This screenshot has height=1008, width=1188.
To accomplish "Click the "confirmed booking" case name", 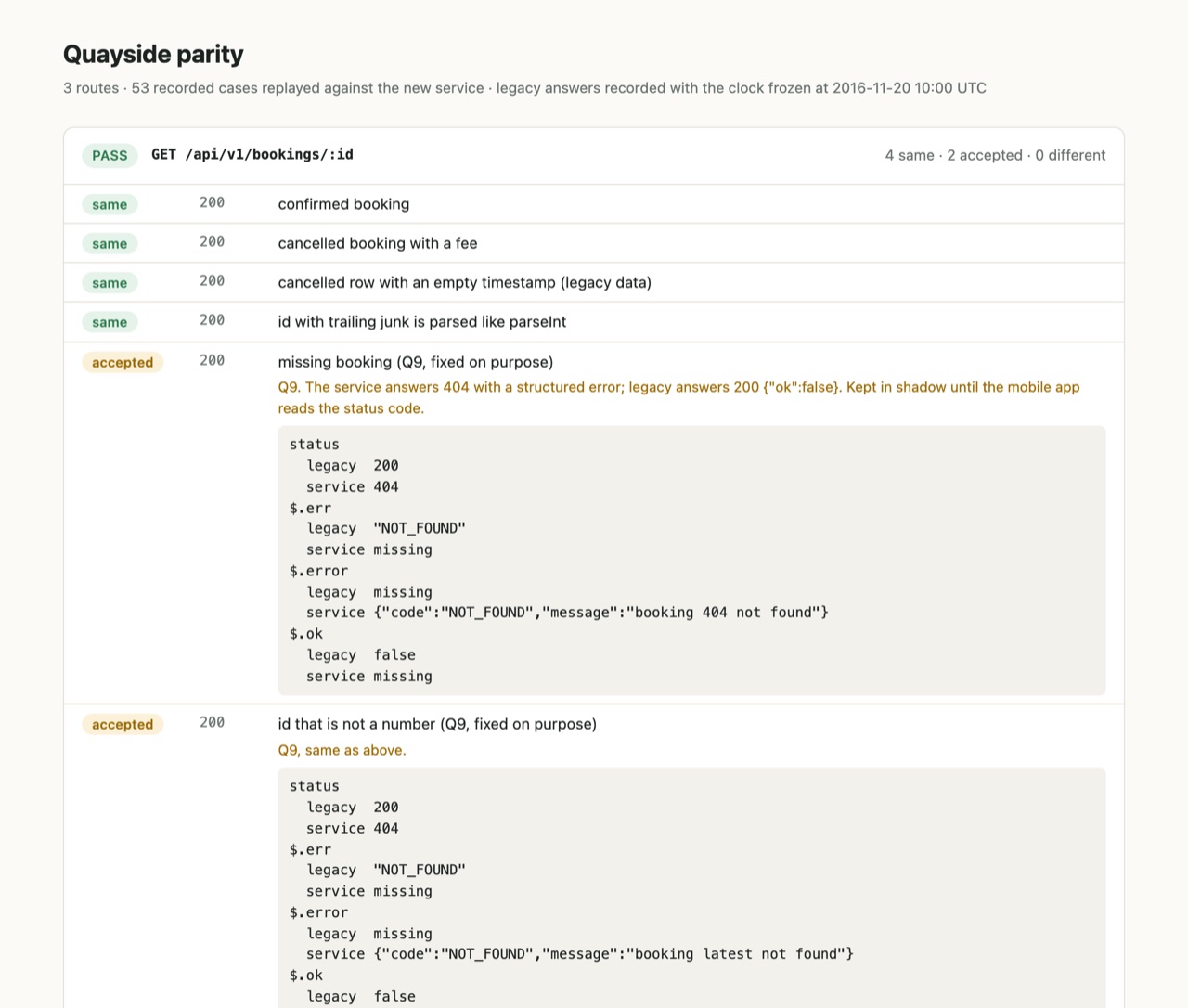I will pos(343,204).
